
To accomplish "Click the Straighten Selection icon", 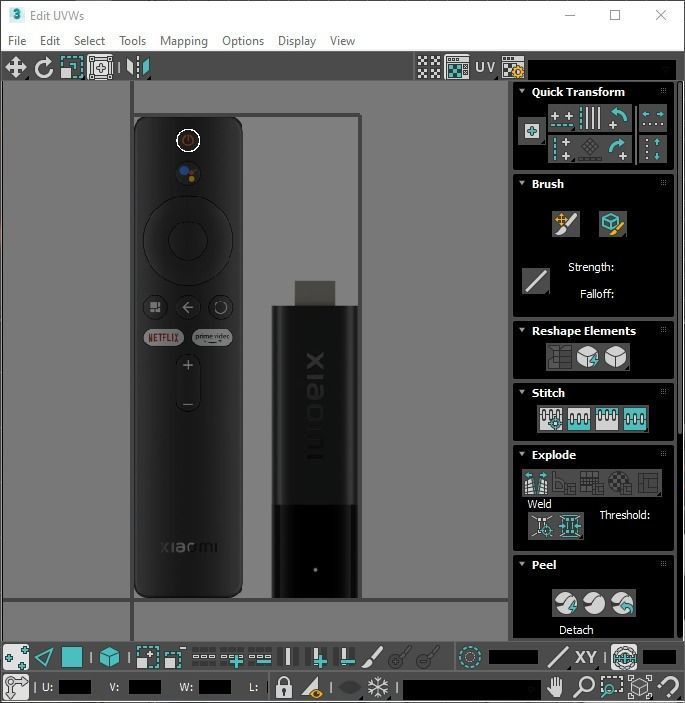I will [x=560, y=357].
